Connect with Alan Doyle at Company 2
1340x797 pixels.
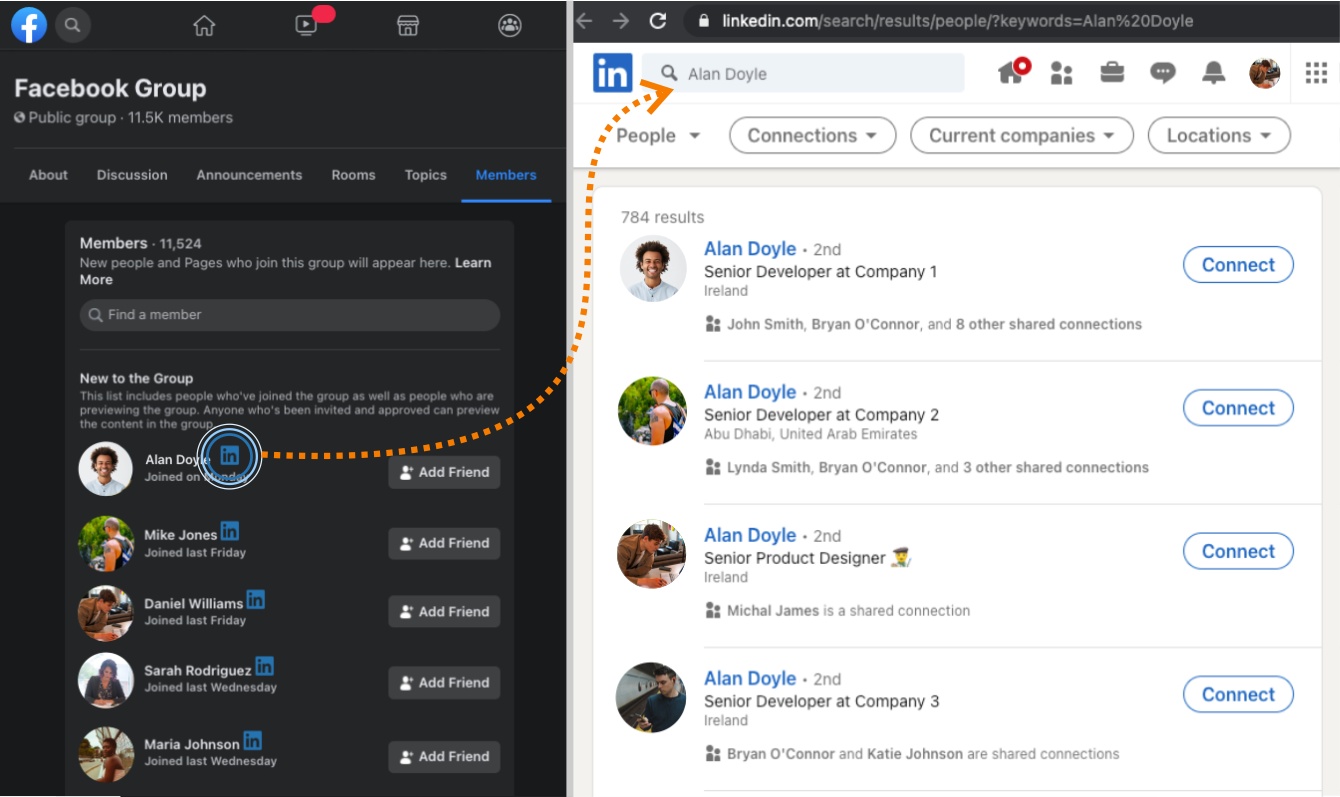pyautogui.click(x=1238, y=408)
